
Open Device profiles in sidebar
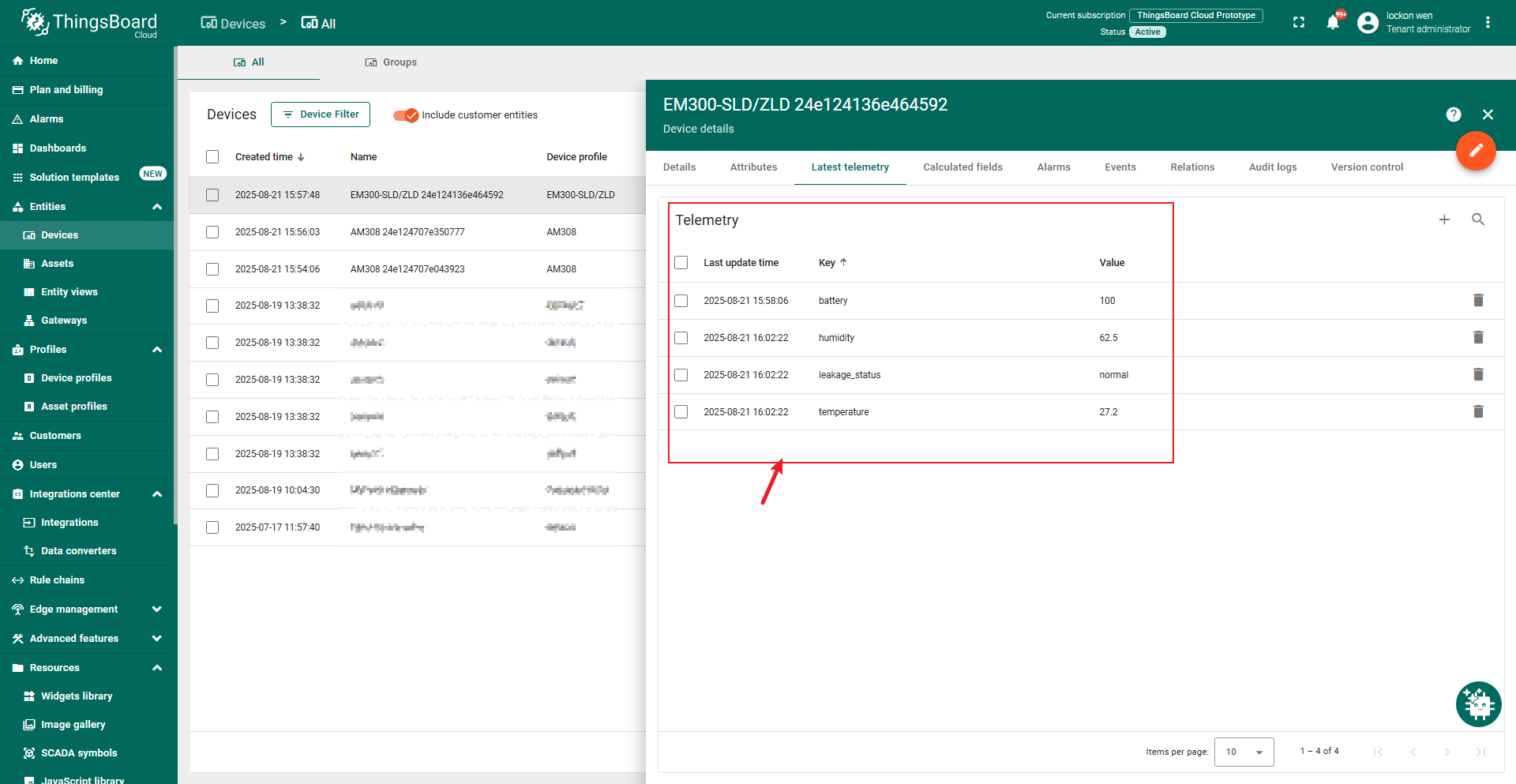[x=87, y=378]
